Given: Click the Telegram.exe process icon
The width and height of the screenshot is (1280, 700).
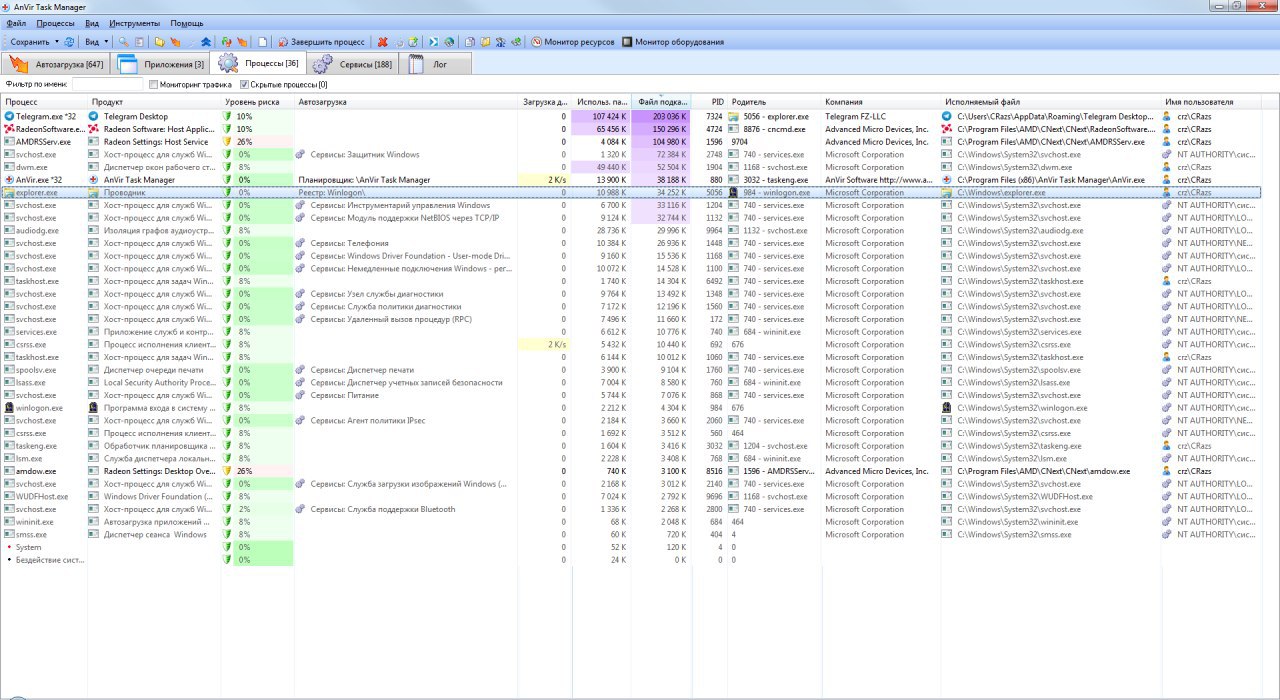Looking at the screenshot, I should point(9,116).
